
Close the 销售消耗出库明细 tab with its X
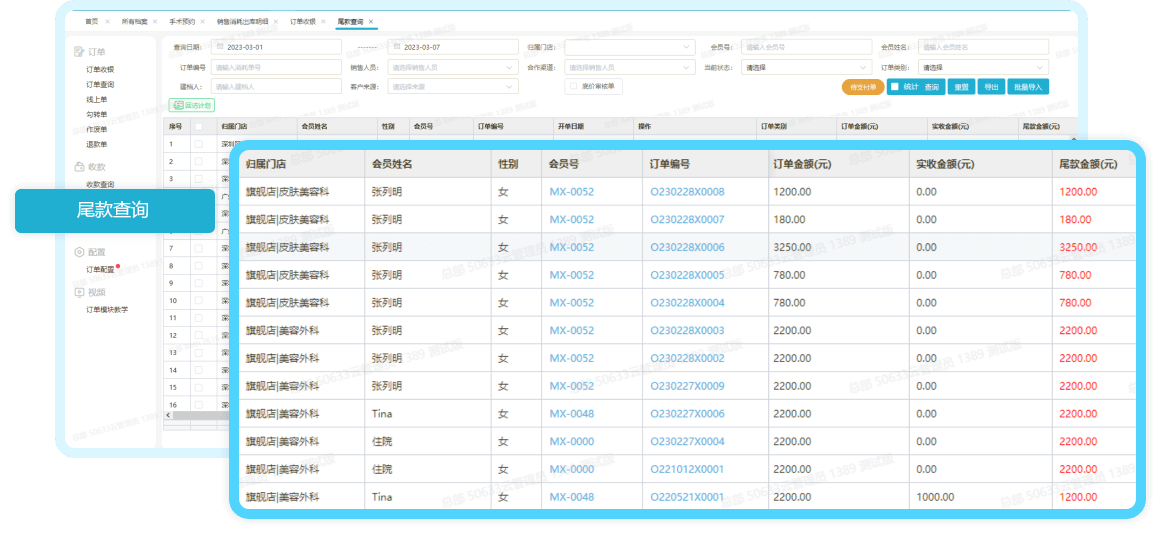tap(275, 21)
